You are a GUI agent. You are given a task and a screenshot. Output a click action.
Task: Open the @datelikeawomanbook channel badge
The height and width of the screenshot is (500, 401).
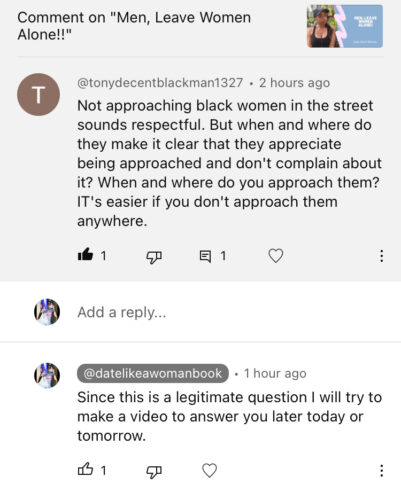[x=153, y=373]
